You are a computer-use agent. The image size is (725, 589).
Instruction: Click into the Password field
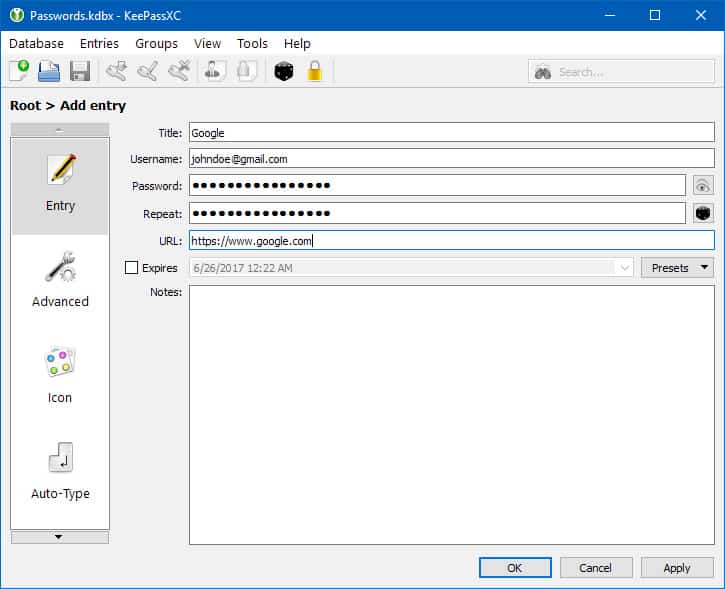tap(437, 185)
